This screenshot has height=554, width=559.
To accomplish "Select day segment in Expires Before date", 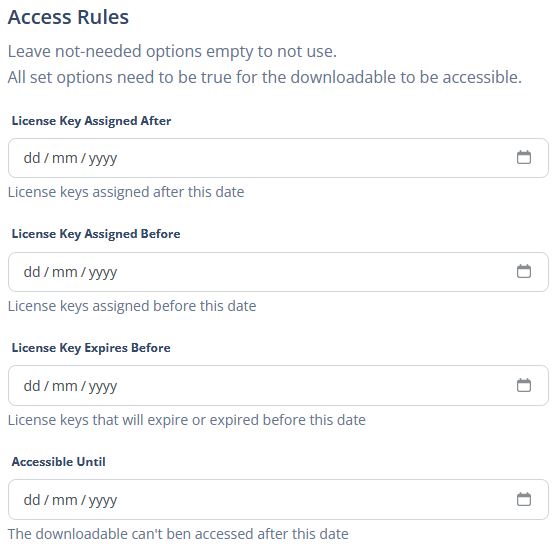I will (32, 386).
